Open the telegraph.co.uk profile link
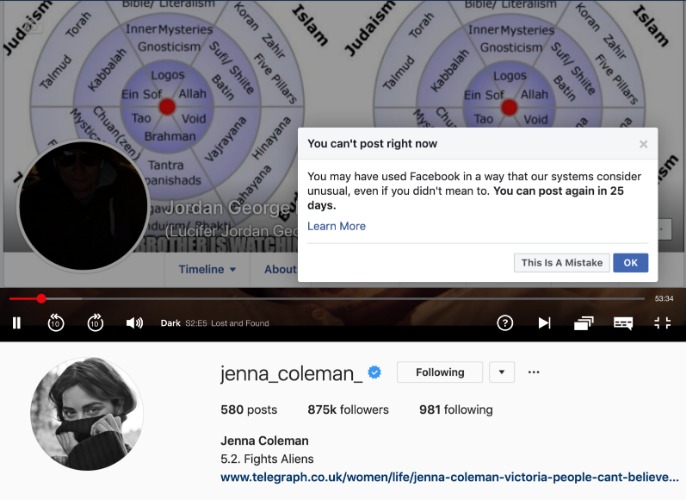This screenshot has height=500, width=686. click(x=449, y=477)
